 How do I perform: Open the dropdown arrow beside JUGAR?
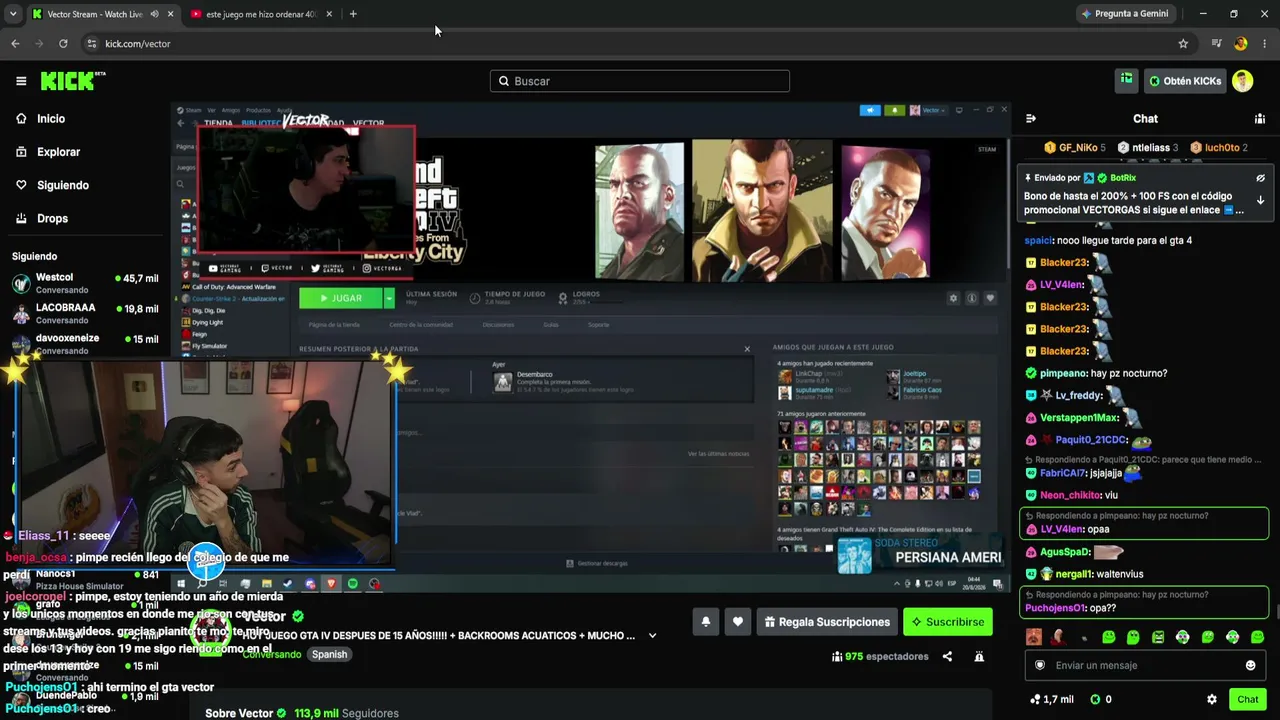point(389,298)
